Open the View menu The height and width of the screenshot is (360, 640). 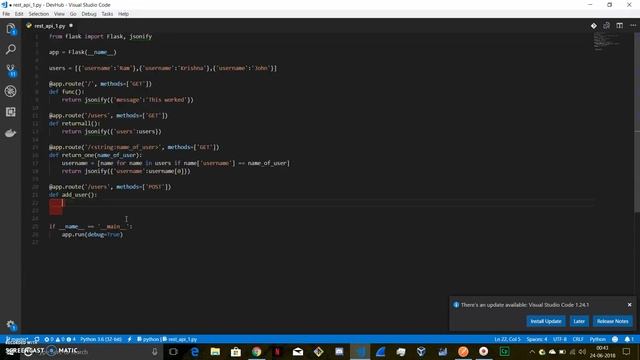tap(59, 14)
